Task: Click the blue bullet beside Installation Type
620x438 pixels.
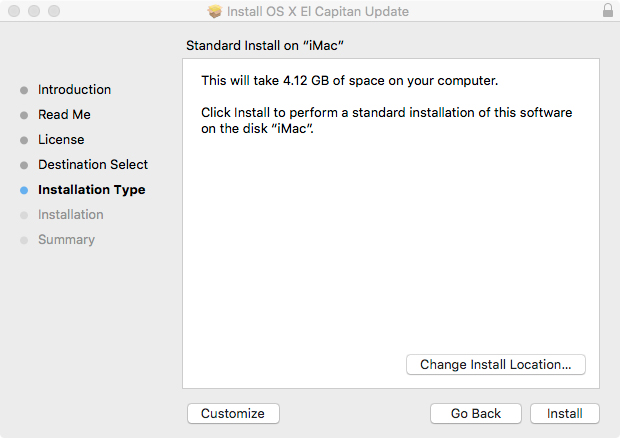Action: coord(24,190)
